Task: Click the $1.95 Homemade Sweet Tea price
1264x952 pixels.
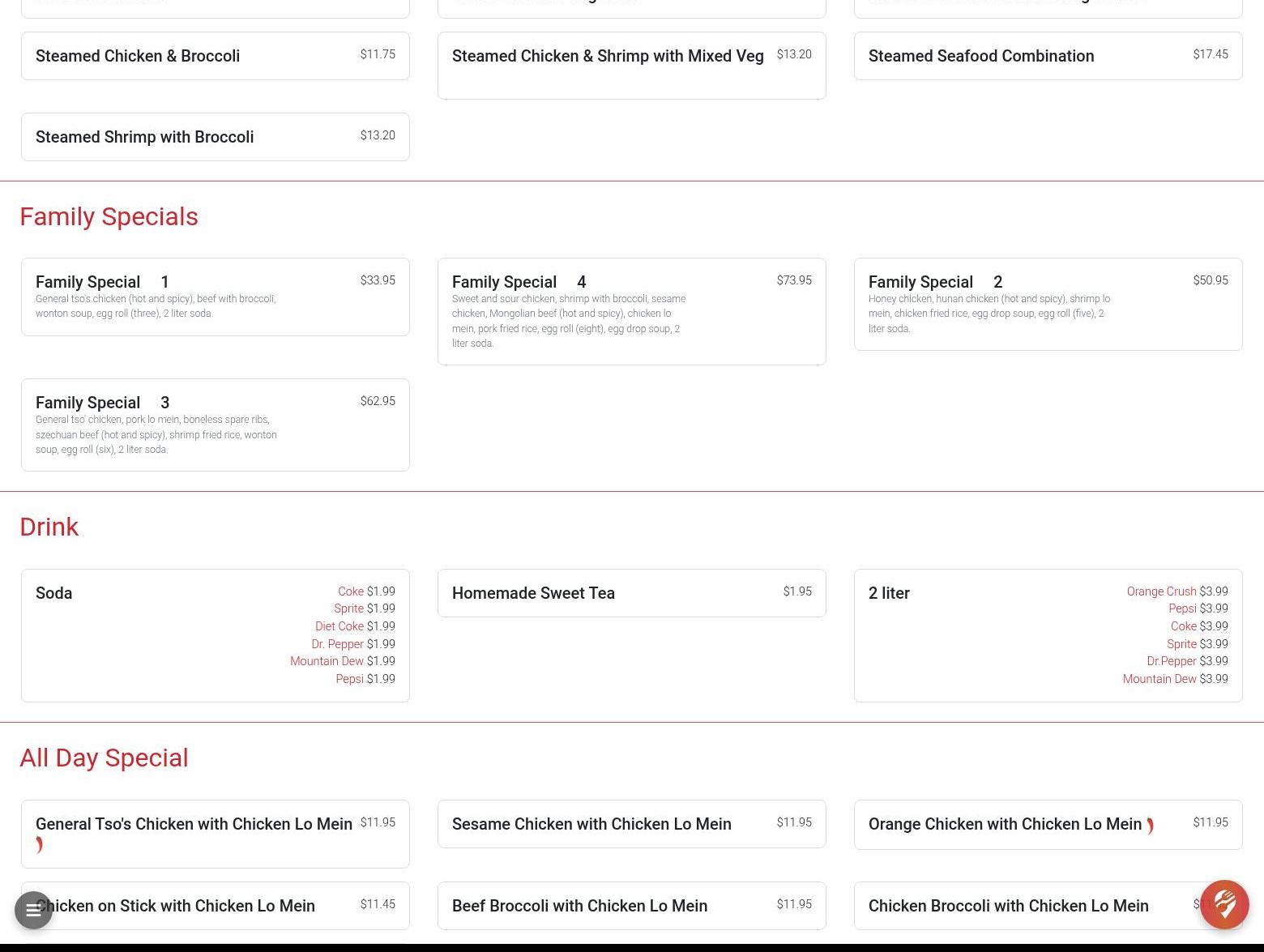Action: (x=797, y=591)
